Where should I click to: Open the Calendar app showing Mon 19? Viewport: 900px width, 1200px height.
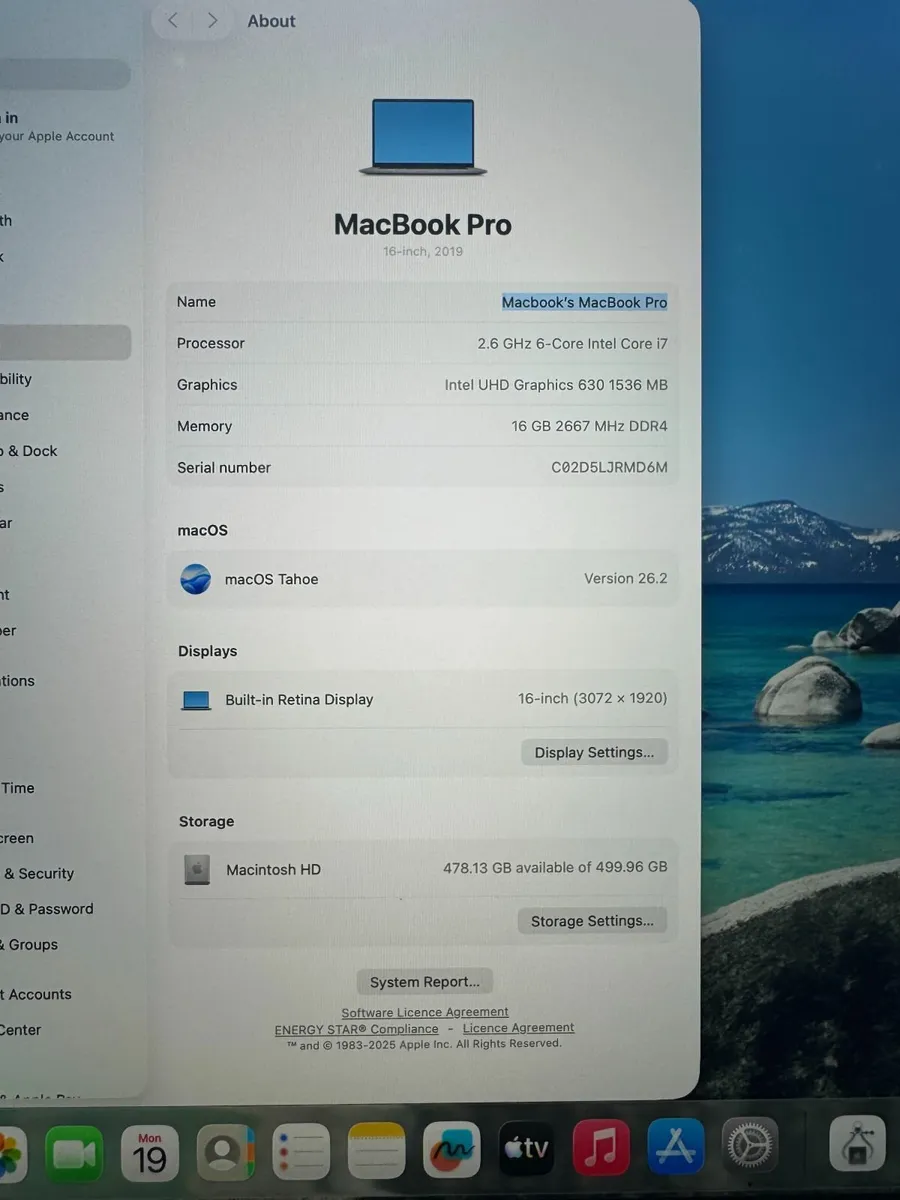[x=150, y=1152]
